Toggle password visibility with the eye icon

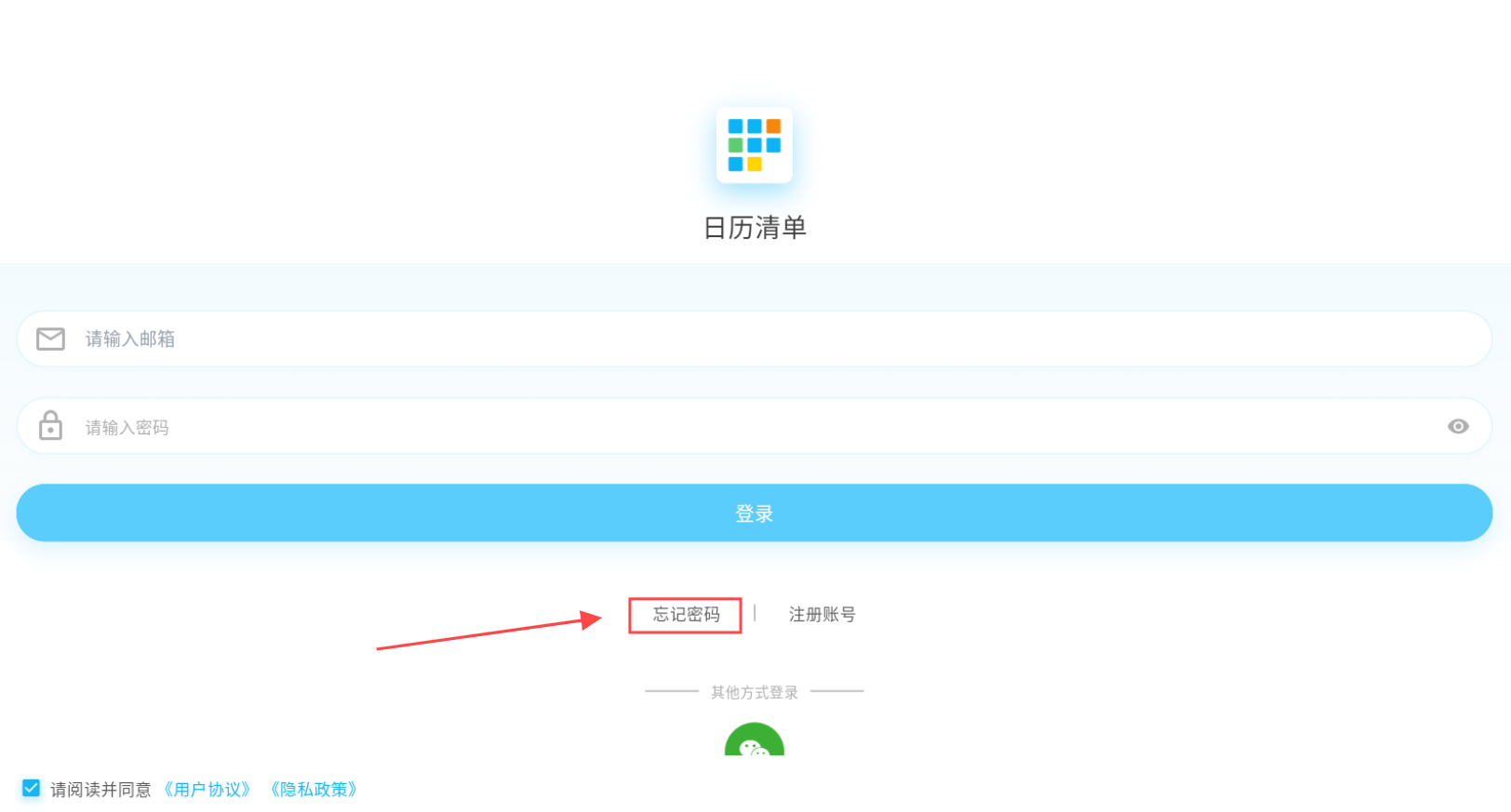1458,426
